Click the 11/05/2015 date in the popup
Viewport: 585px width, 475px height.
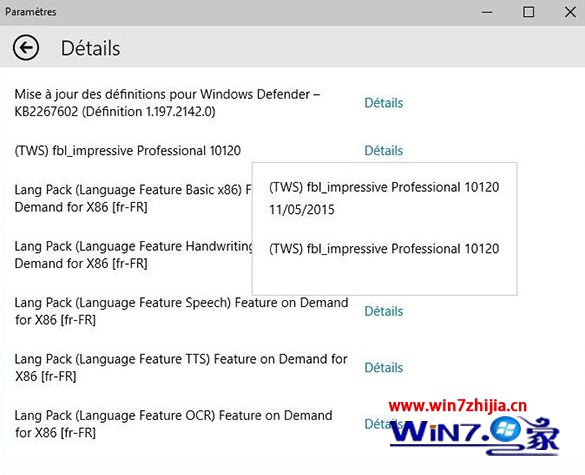pyautogui.click(x=302, y=210)
